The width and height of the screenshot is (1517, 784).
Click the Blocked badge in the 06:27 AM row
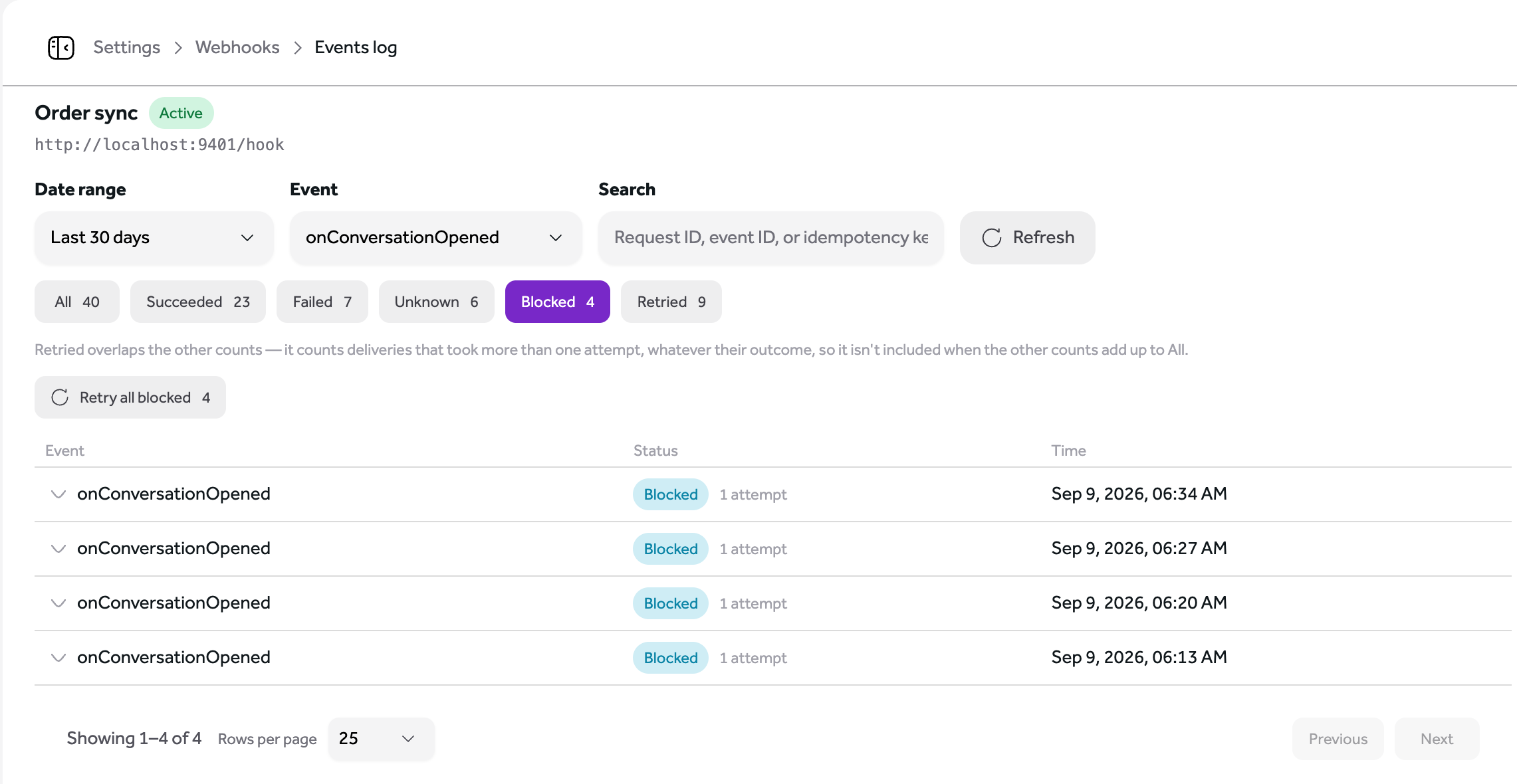click(671, 549)
